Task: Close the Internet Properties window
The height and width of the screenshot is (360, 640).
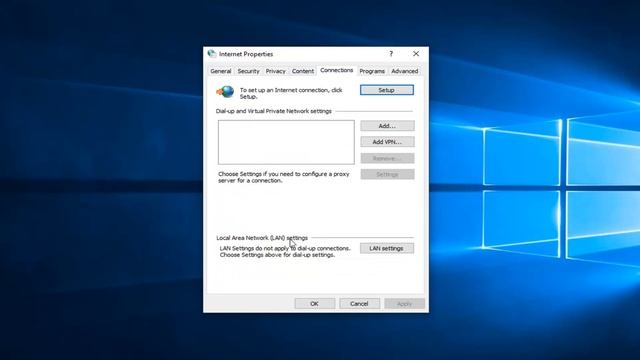Action: pyautogui.click(x=416, y=53)
